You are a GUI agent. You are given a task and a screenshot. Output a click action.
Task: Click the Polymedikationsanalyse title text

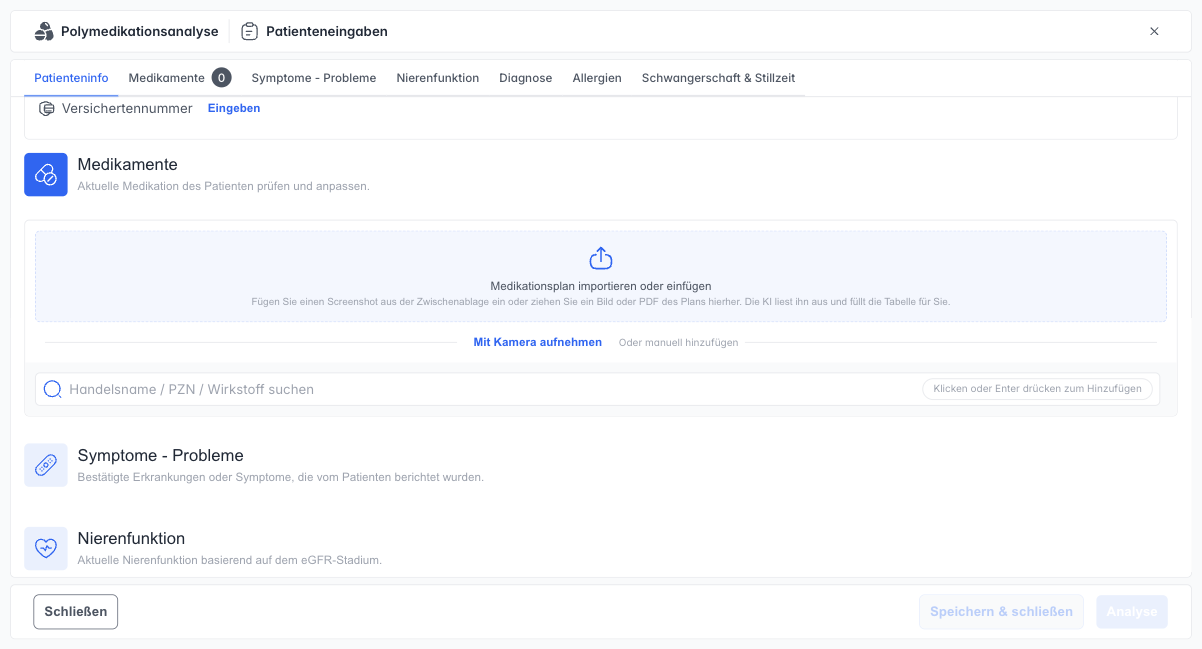pos(140,31)
